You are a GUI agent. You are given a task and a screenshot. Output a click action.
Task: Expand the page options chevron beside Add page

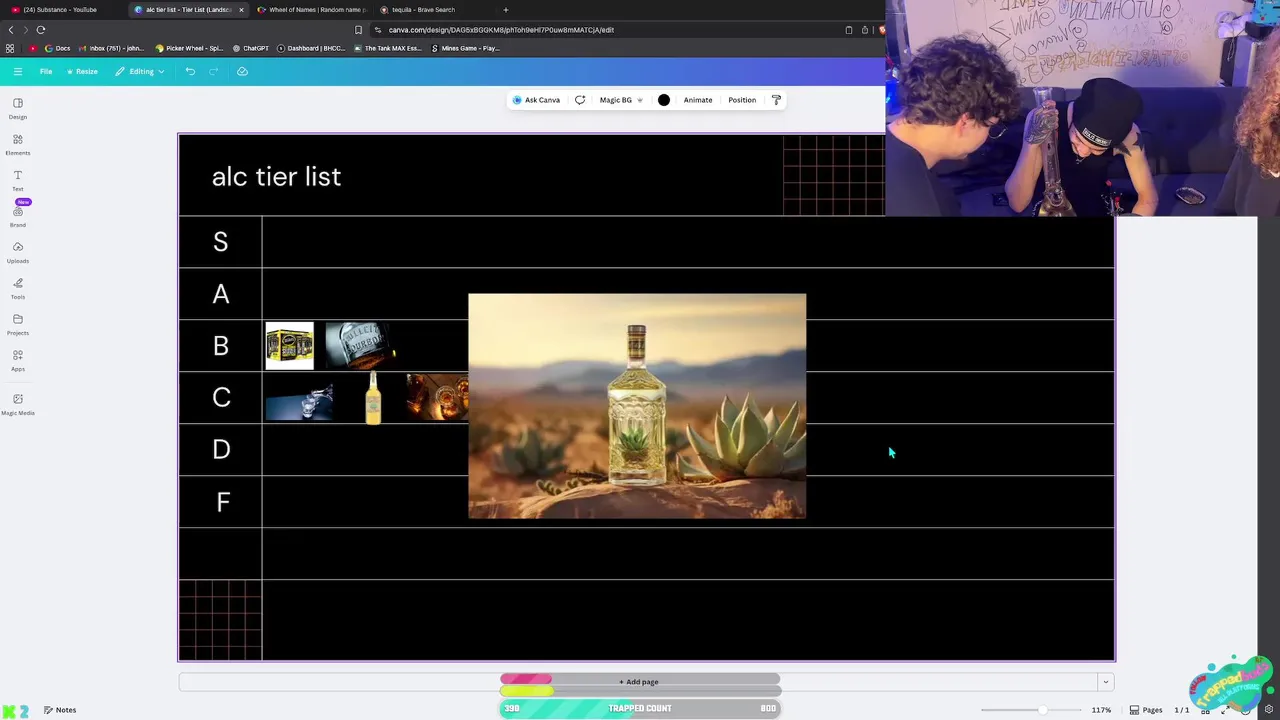tap(1105, 682)
